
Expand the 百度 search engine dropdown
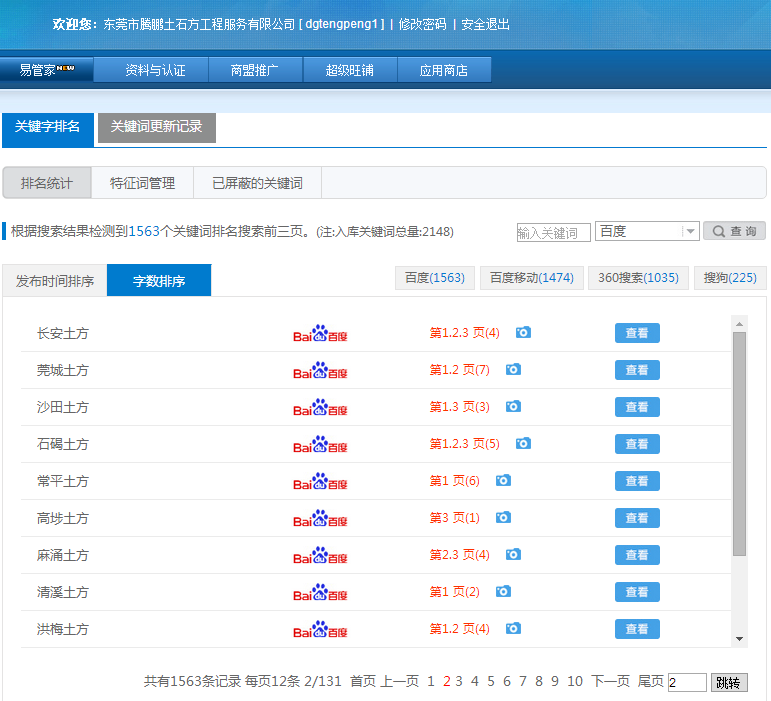tap(690, 231)
